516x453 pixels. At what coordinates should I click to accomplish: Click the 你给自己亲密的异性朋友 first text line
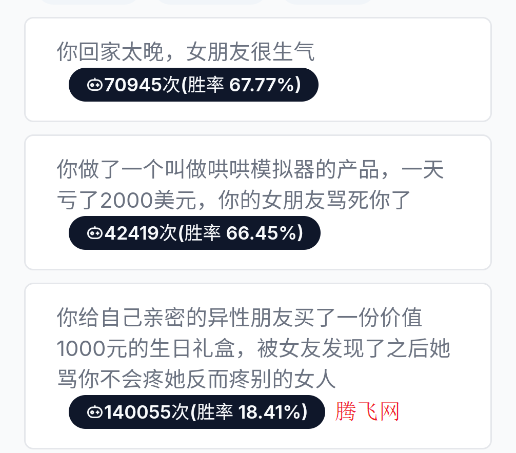click(239, 317)
